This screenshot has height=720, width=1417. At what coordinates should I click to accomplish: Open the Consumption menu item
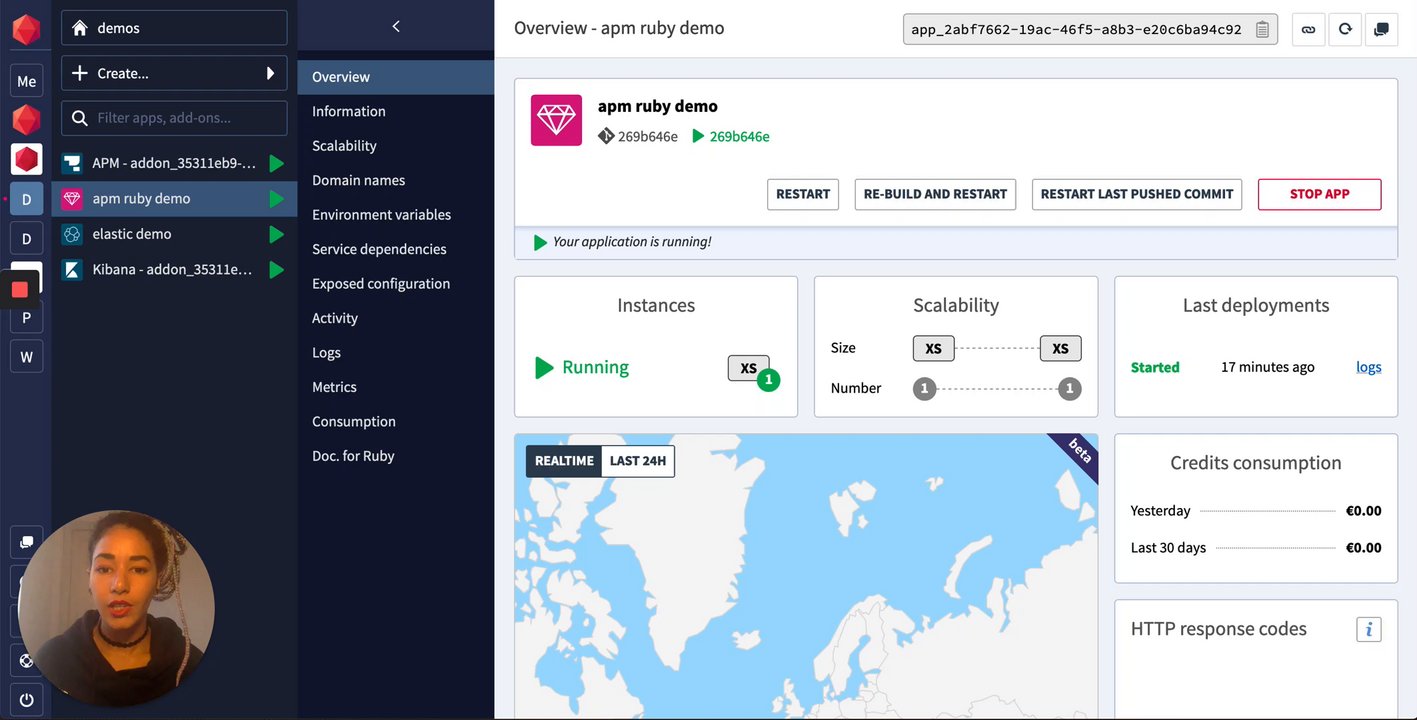[396, 422]
